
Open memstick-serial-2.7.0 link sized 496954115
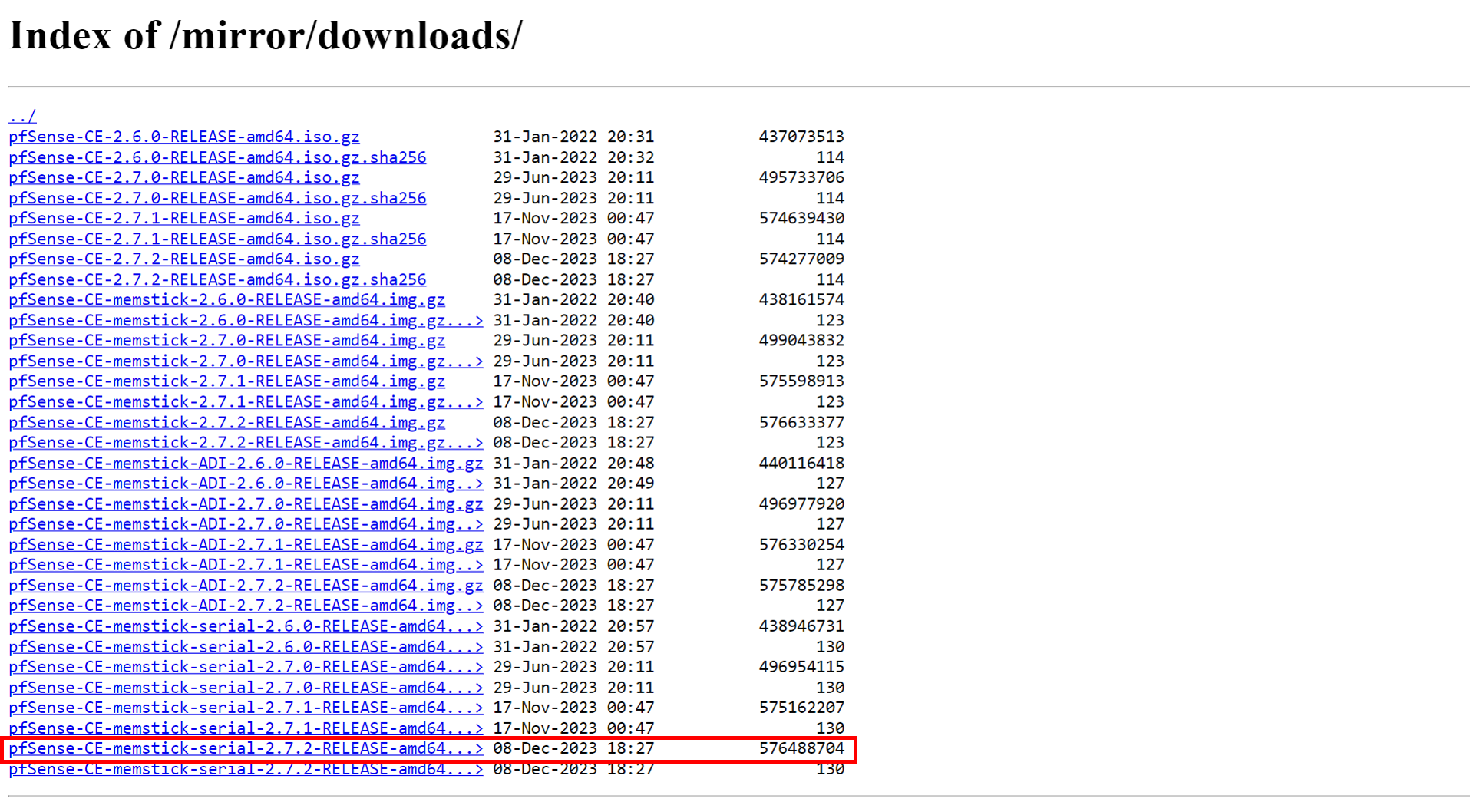pos(246,666)
